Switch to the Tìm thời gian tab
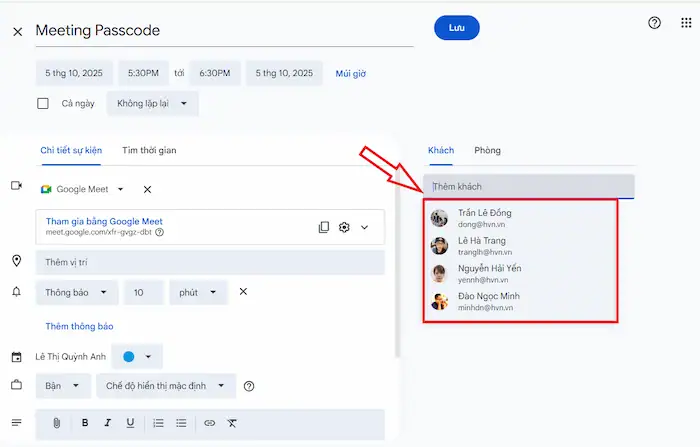This screenshot has height=447, width=700. (x=149, y=150)
